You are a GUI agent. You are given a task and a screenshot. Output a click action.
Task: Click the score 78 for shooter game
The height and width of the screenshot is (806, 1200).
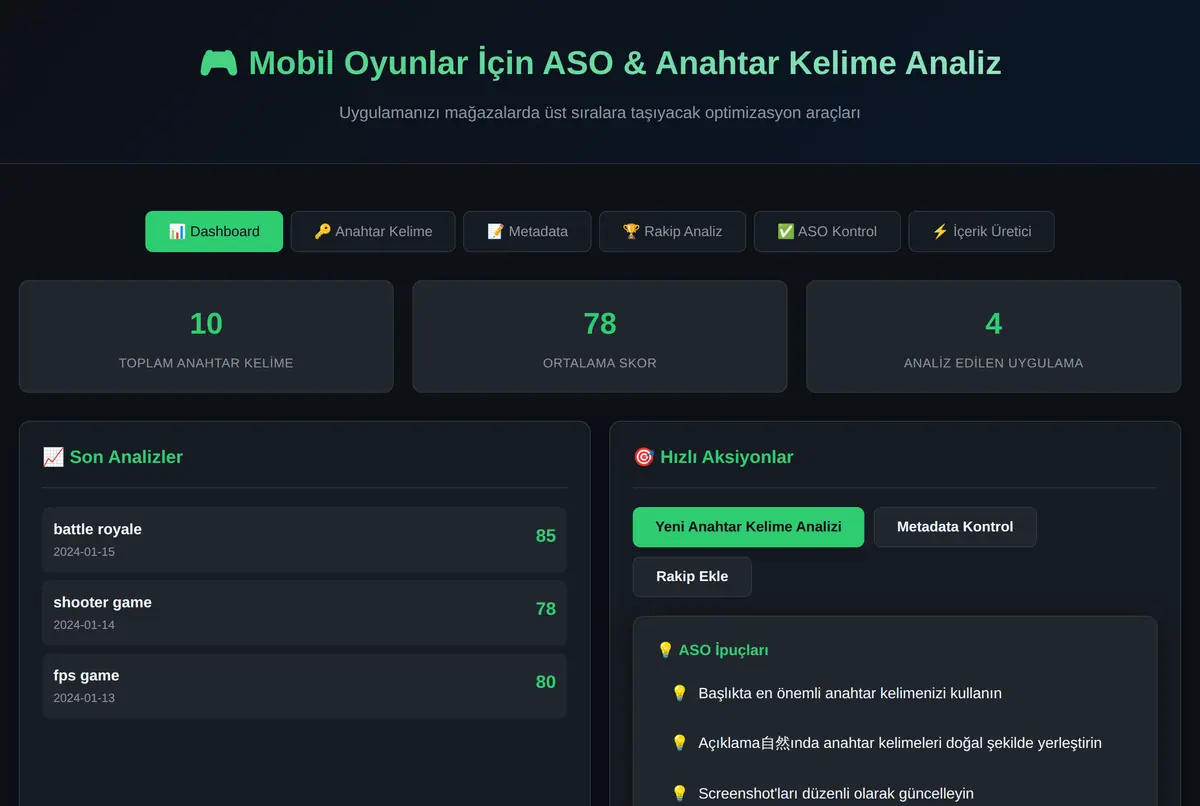click(x=546, y=609)
